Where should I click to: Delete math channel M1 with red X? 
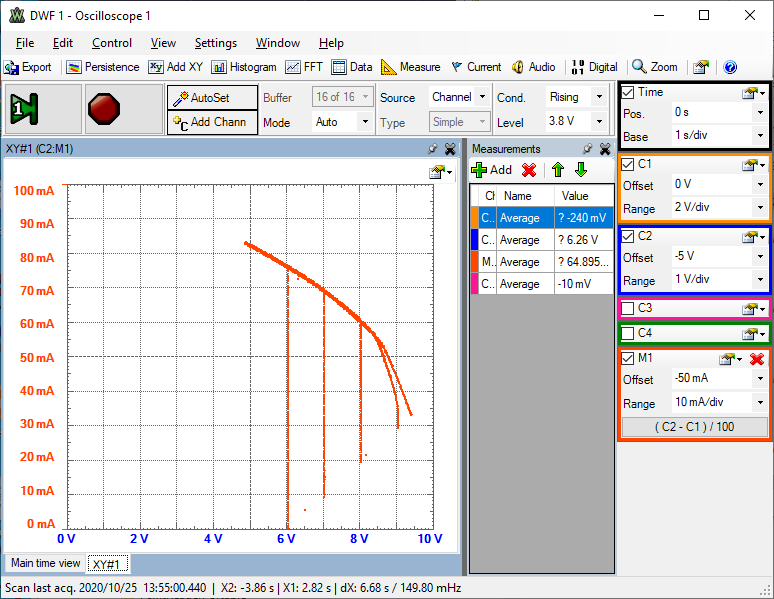coord(756,359)
